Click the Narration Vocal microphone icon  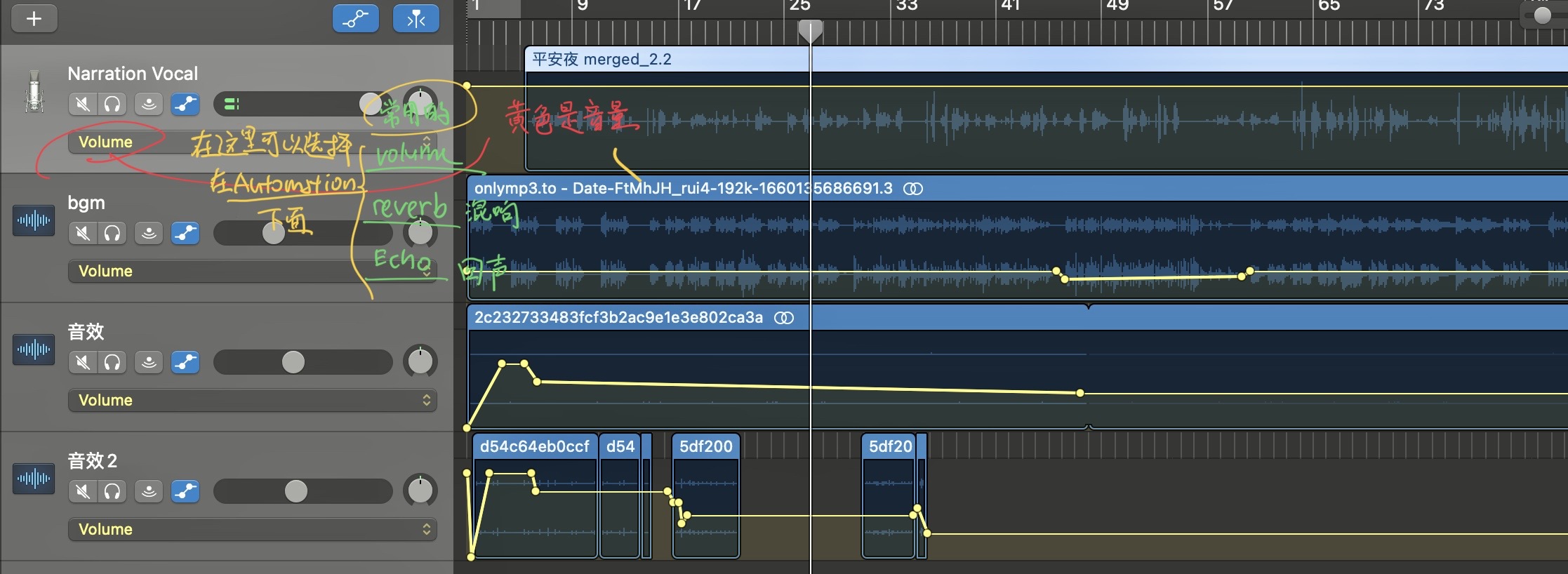[x=34, y=92]
